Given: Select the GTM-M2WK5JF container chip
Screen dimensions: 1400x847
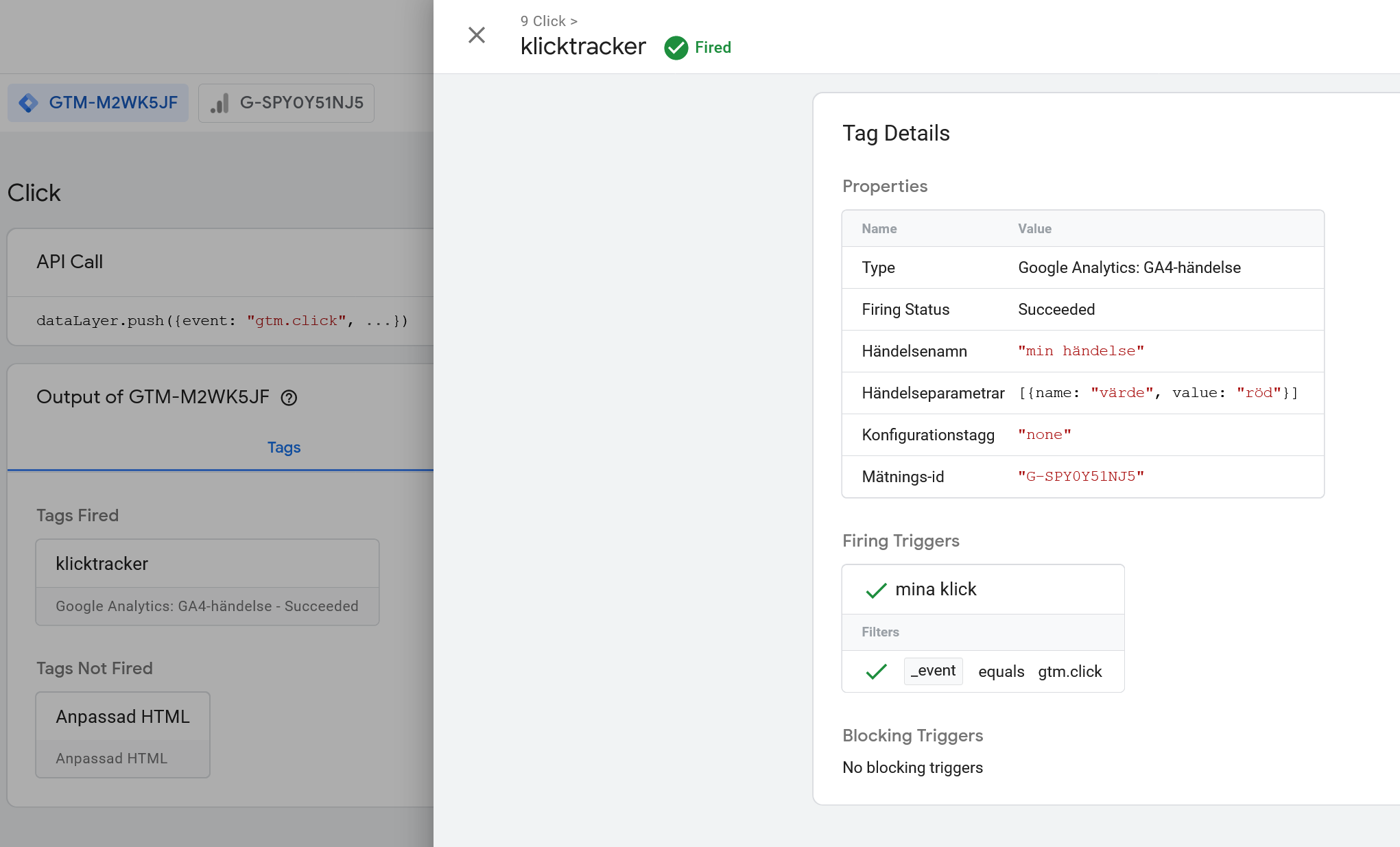Looking at the screenshot, I should tap(98, 103).
